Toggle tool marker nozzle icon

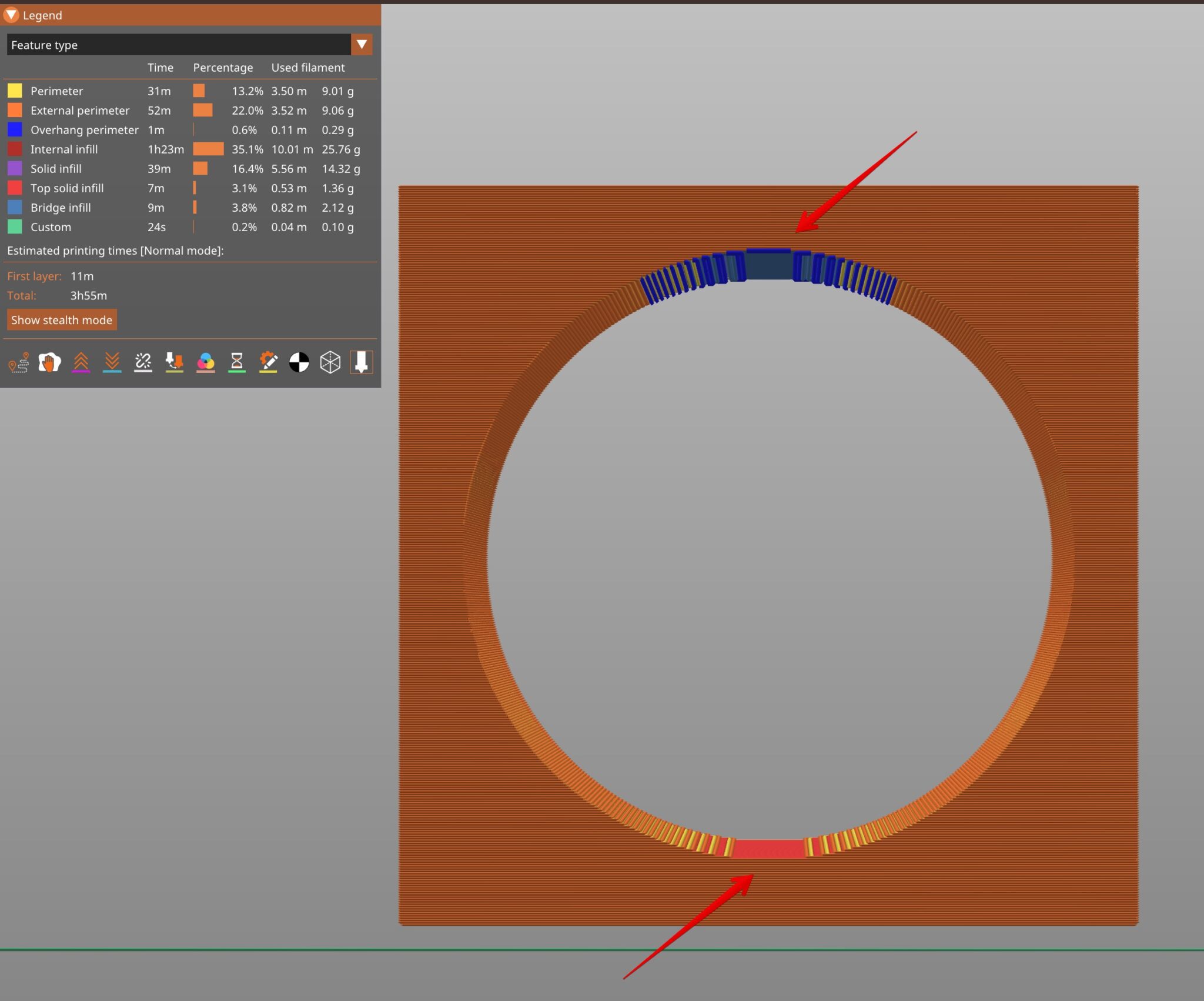(362, 362)
